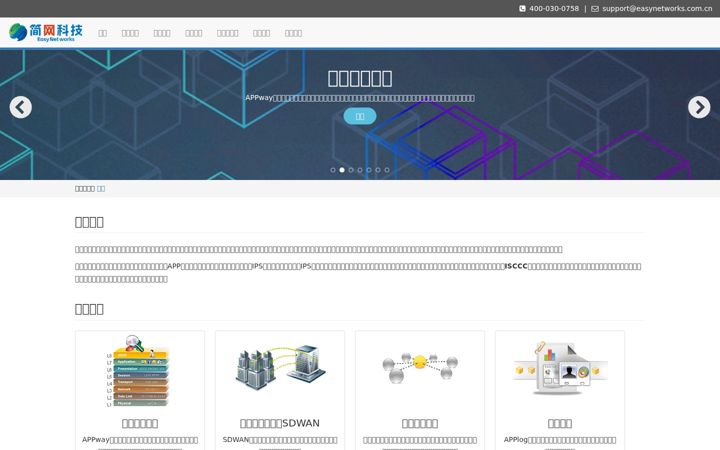
Task: Click the light-blue button in the banner
Action: 360,116
